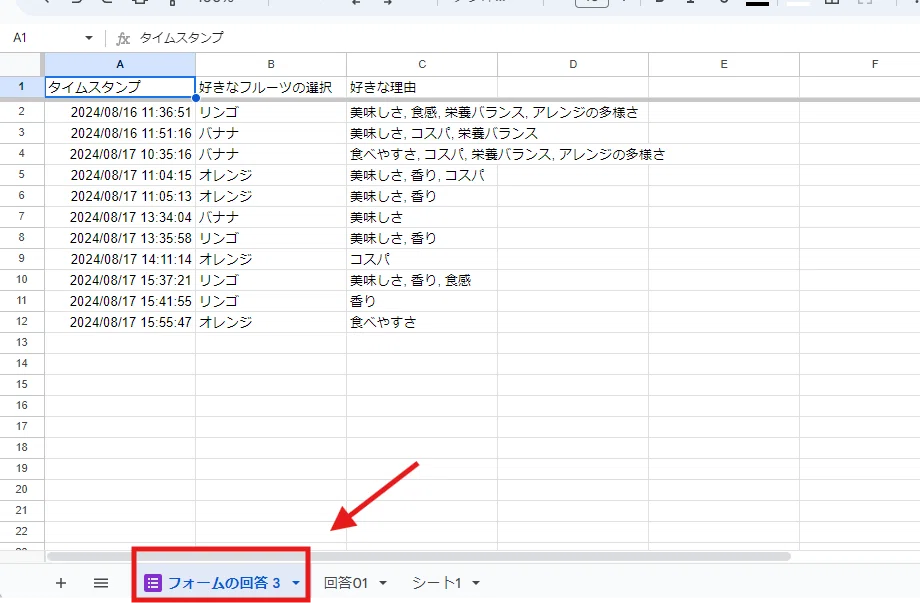920x603 pixels.
Task: Click the タイムスタンプ header cell
Action: pos(120,87)
